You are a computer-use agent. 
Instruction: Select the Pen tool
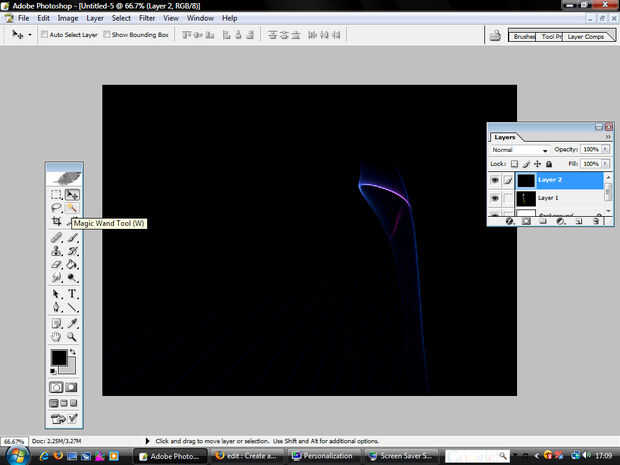tap(56, 307)
